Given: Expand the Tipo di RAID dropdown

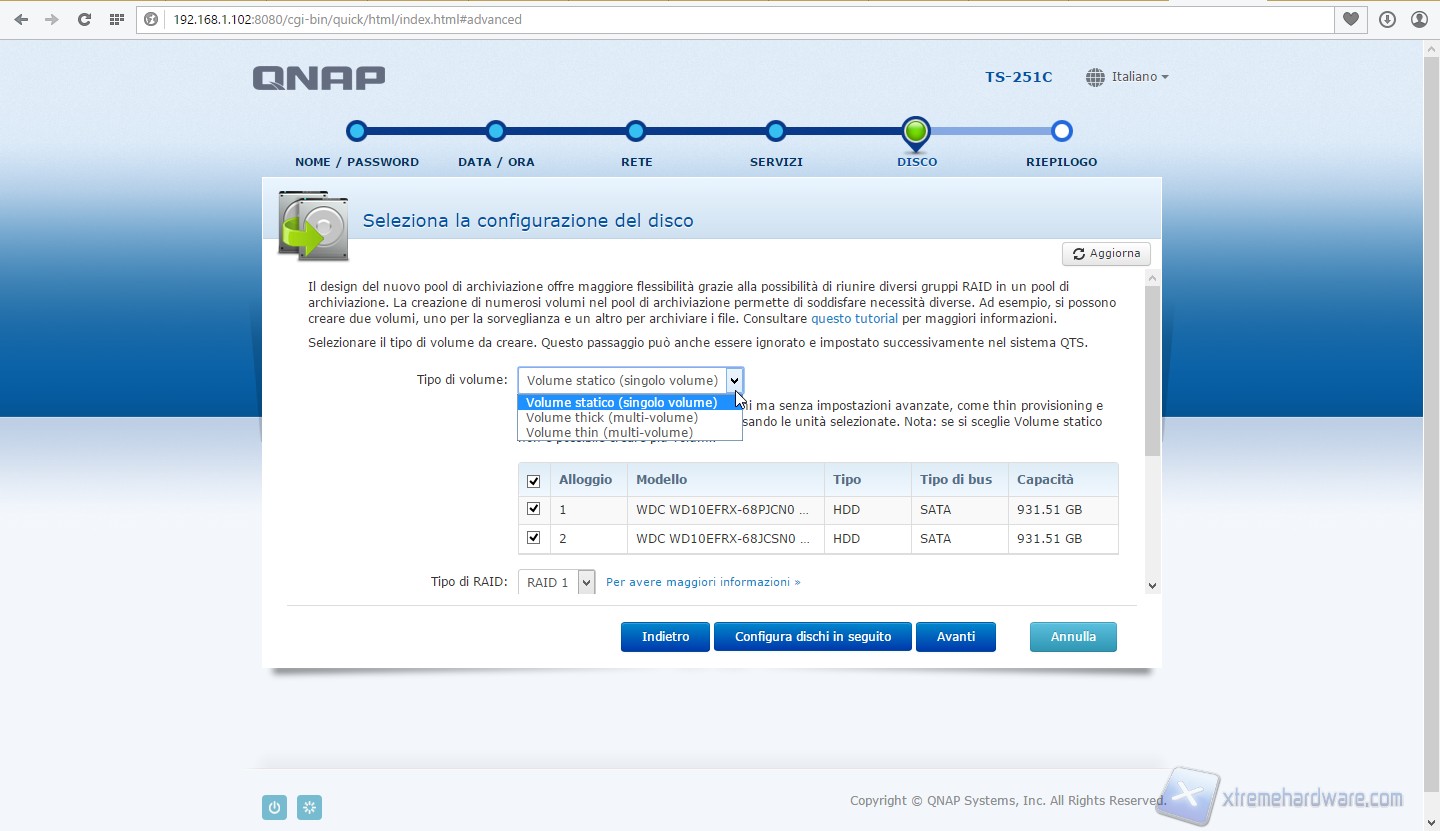Looking at the screenshot, I should [x=586, y=582].
